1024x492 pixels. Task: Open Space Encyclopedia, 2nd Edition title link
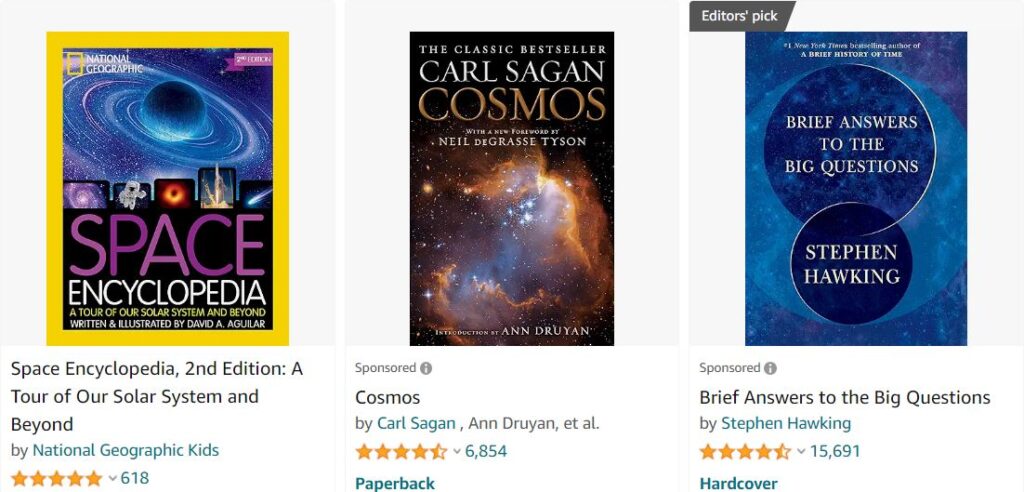156,396
